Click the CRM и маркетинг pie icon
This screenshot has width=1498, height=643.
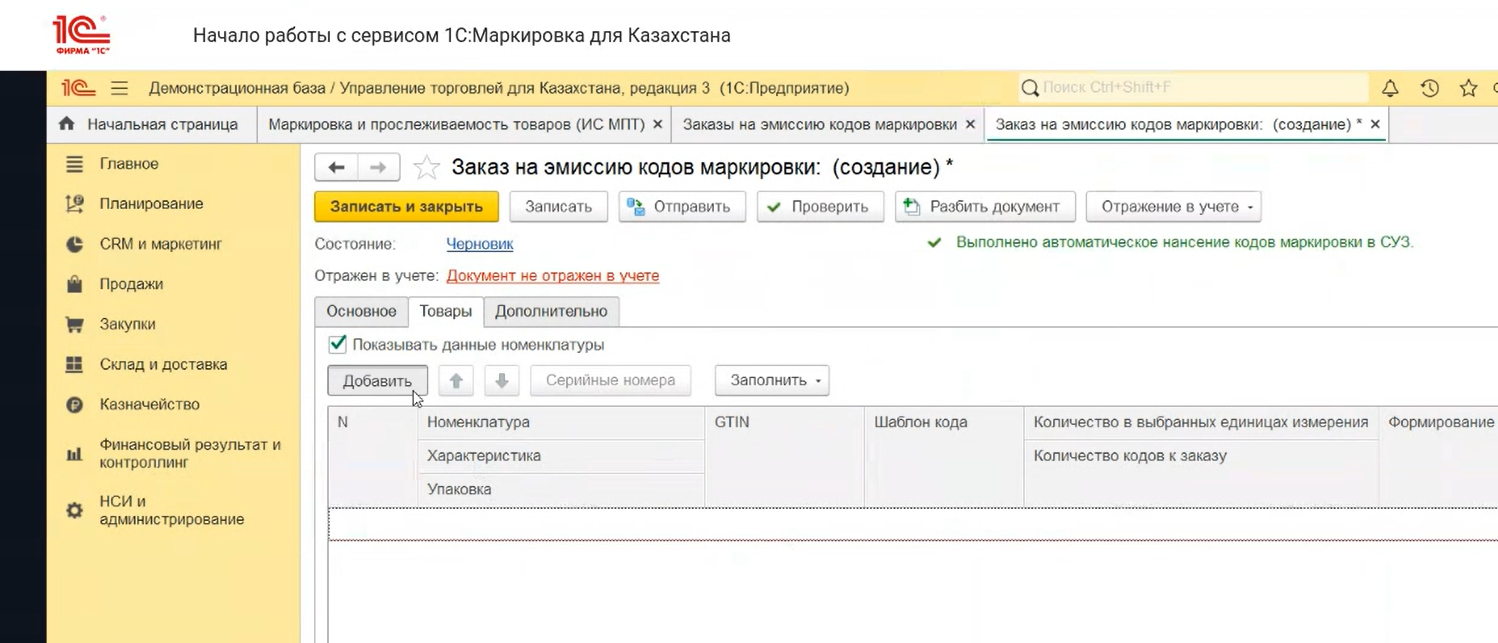74,244
